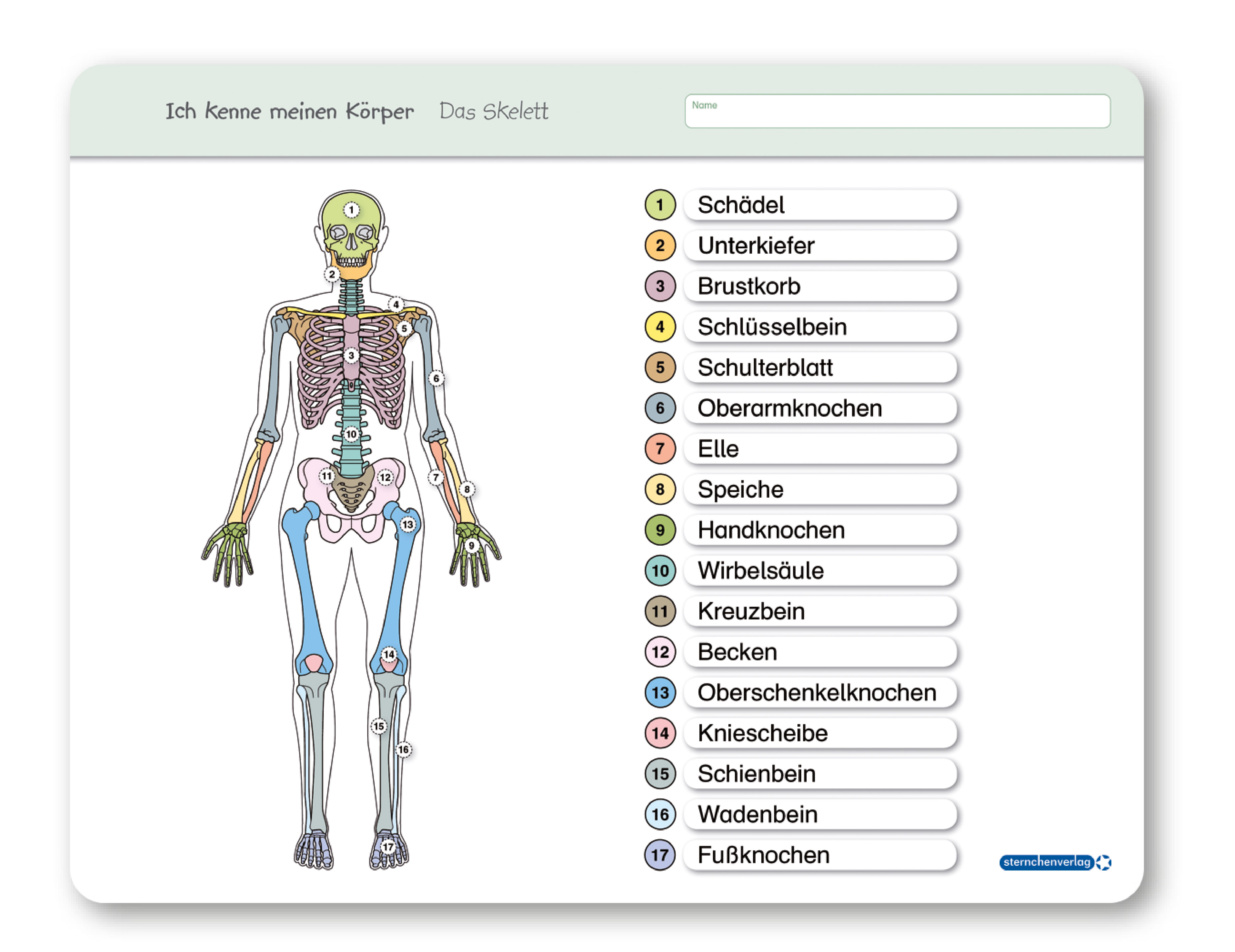Click the yellow number 4 legend circle

pyautogui.click(x=660, y=327)
